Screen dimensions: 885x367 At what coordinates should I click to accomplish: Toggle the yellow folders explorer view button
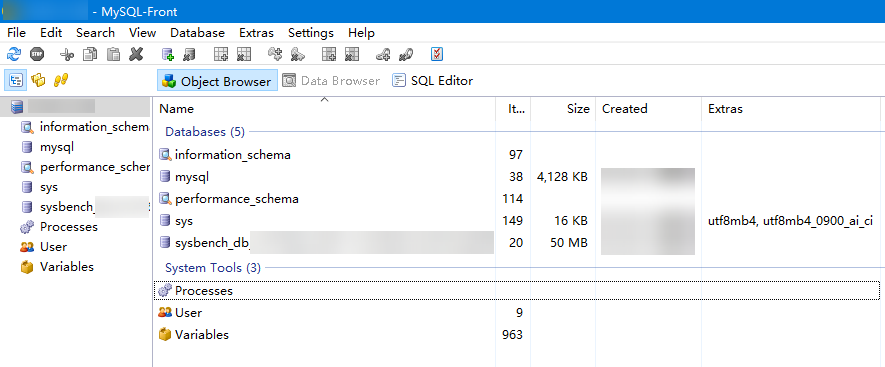[38, 80]
